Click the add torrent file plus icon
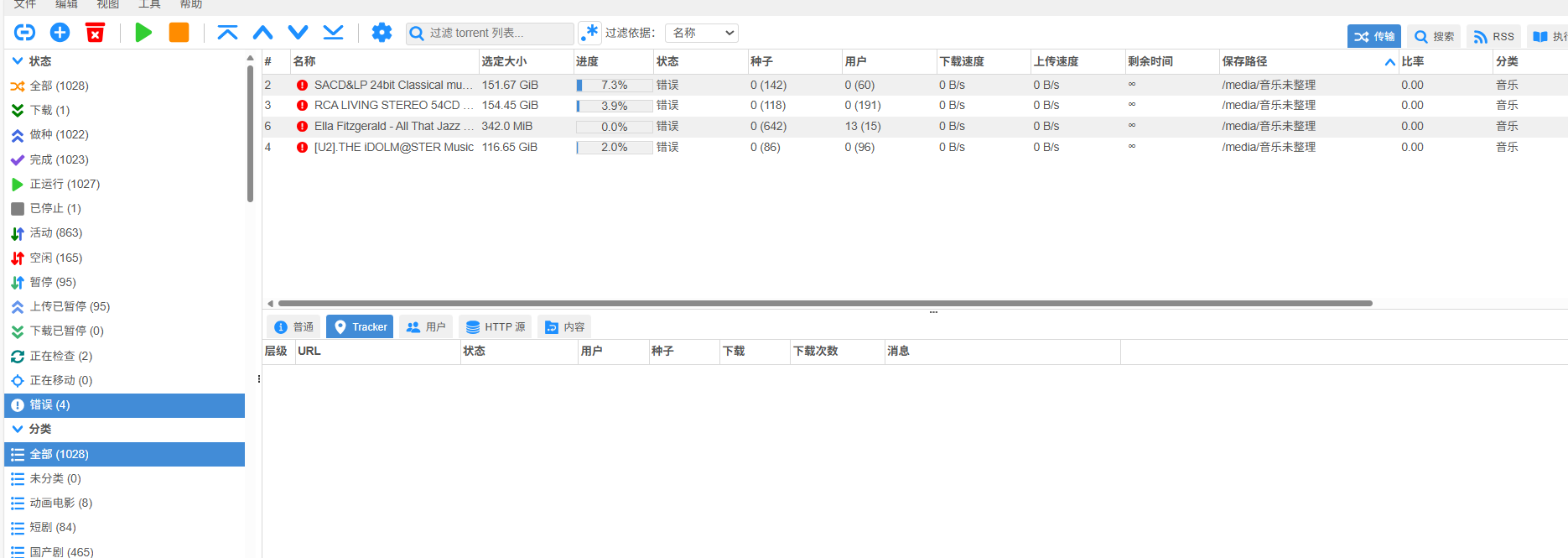Viewport: 1568px width, 558px height. tap(60, 33)
